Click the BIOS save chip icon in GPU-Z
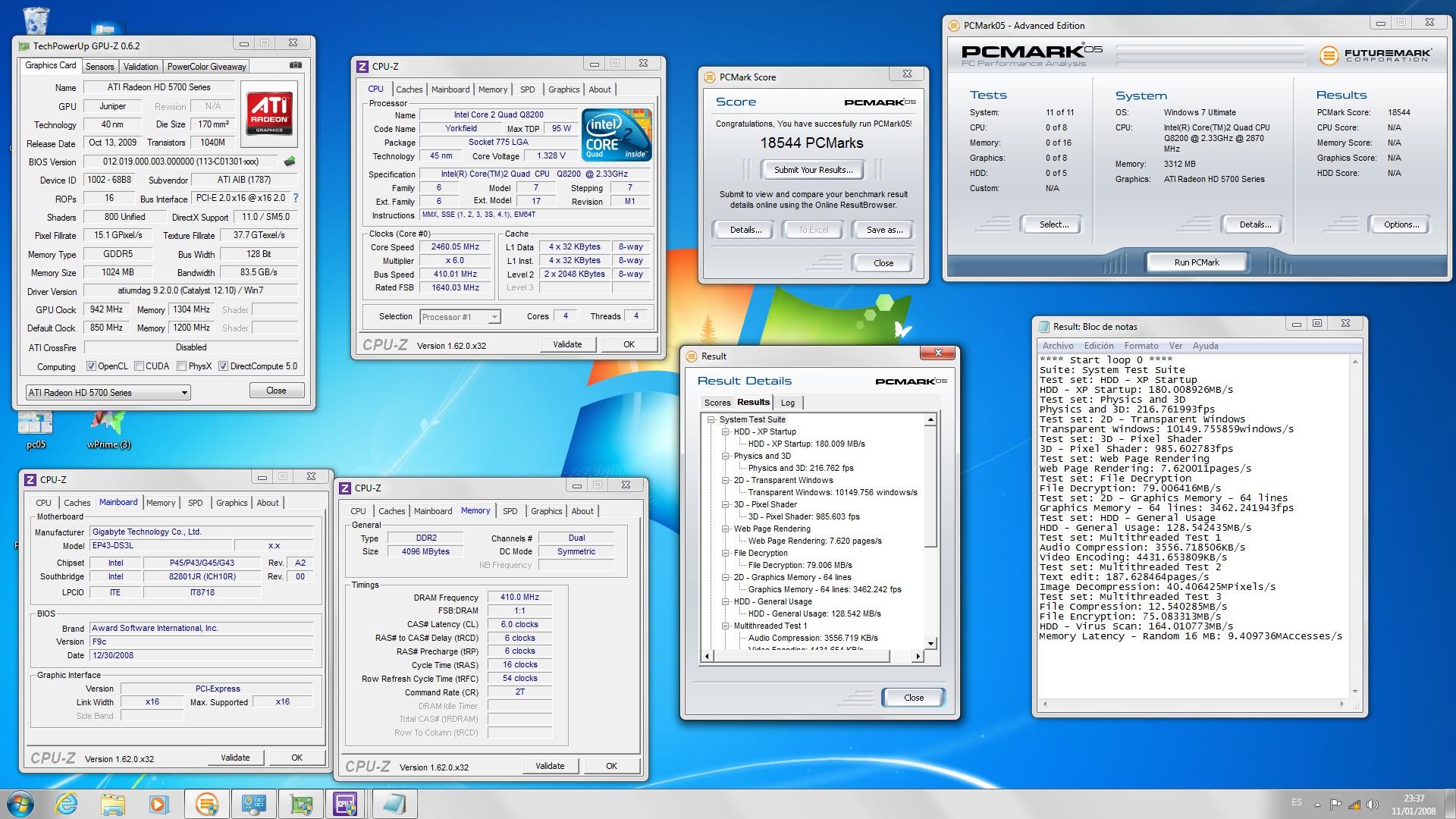 [289, 162]
